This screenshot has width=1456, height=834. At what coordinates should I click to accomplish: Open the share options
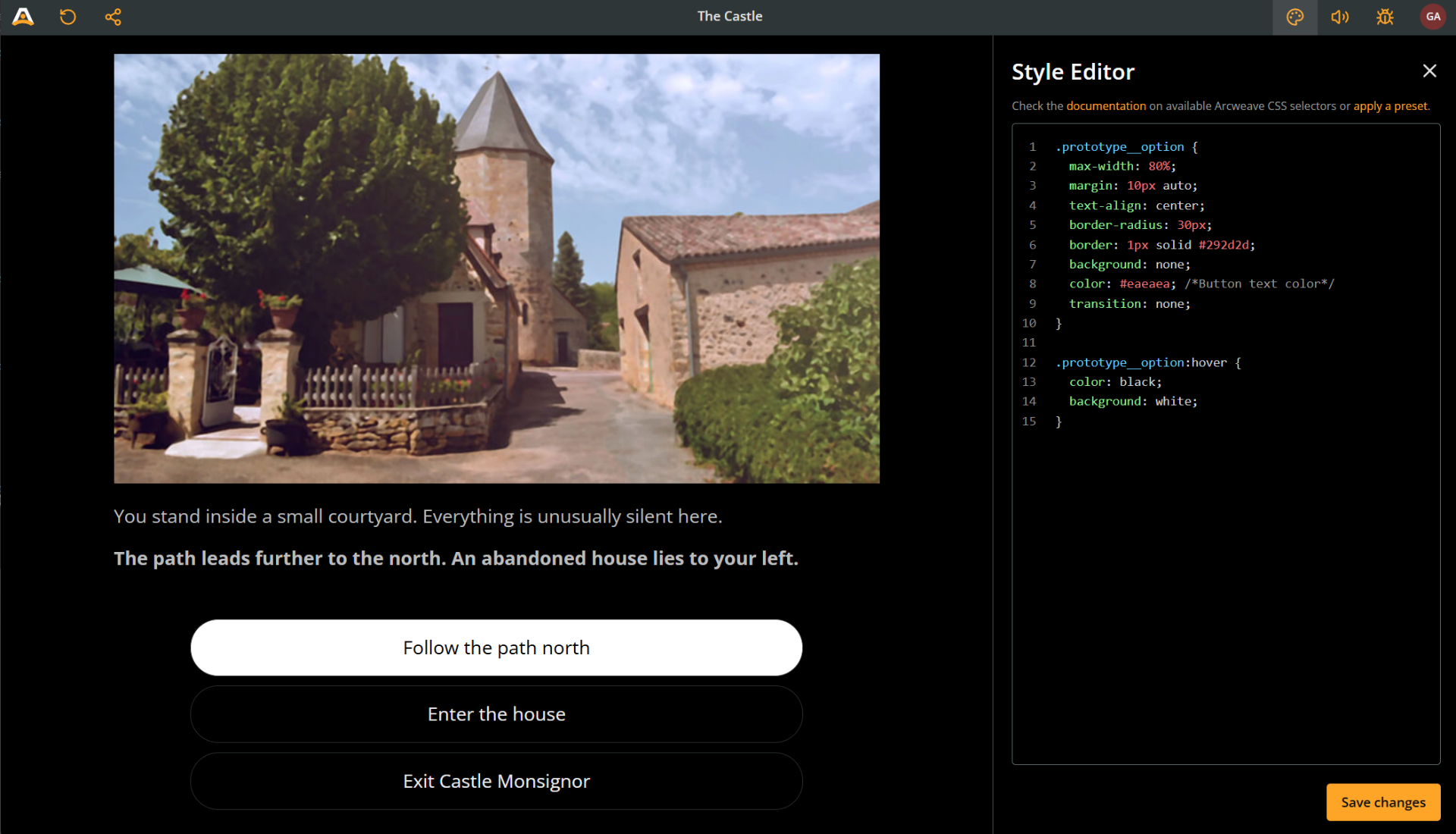point(113,17)
